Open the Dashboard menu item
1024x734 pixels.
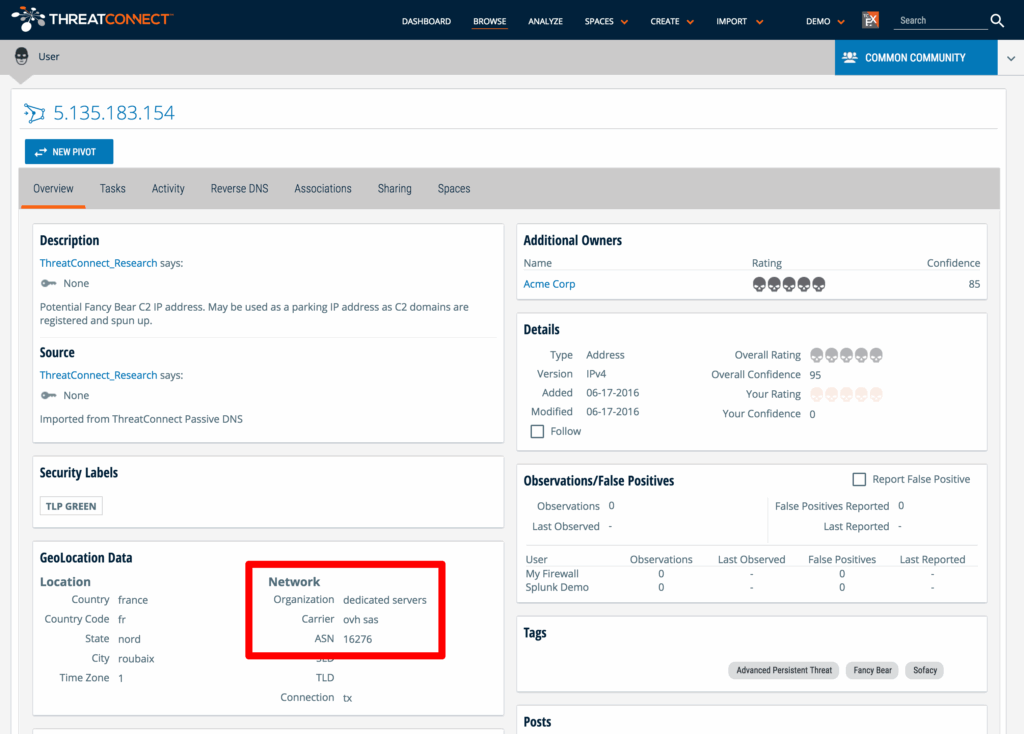[426, 22]
